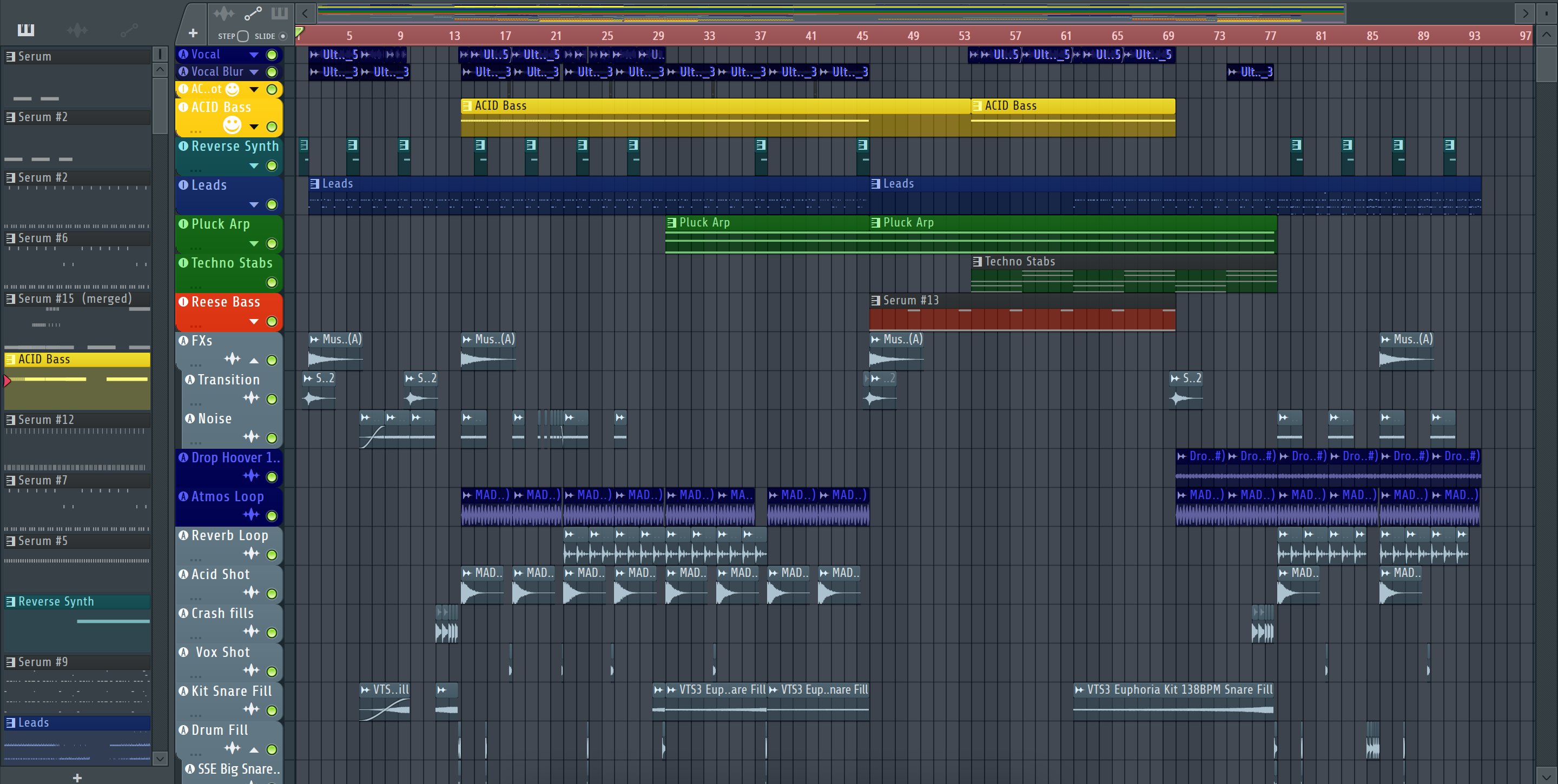Click large smiley icon on ACID Bass track

point(232,124)
